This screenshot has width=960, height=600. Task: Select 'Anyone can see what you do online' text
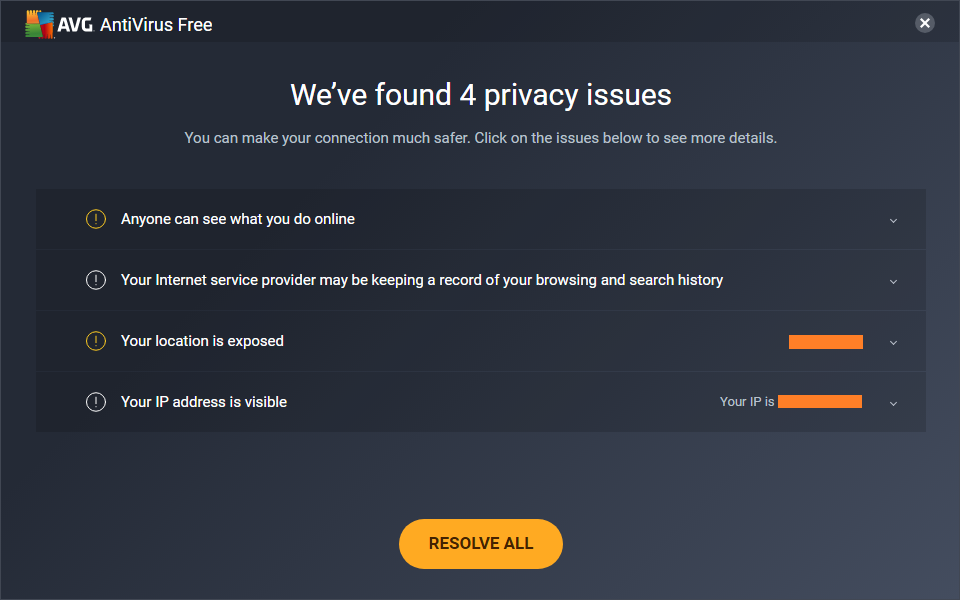(x=238, y=219)
